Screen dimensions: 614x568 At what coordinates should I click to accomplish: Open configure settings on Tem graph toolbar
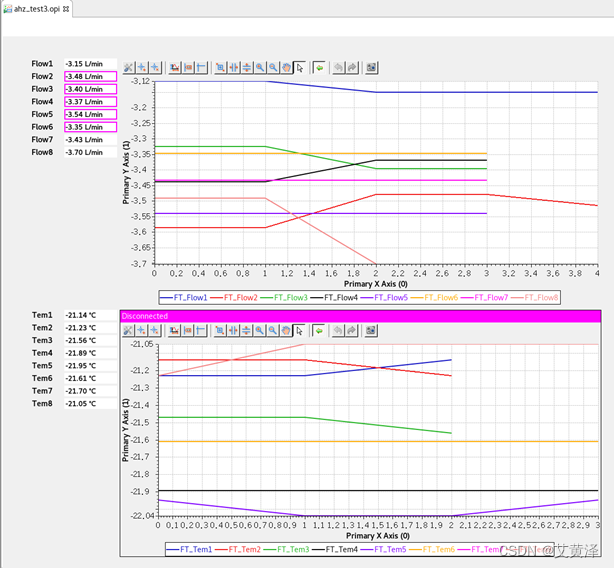coord(128,331)
